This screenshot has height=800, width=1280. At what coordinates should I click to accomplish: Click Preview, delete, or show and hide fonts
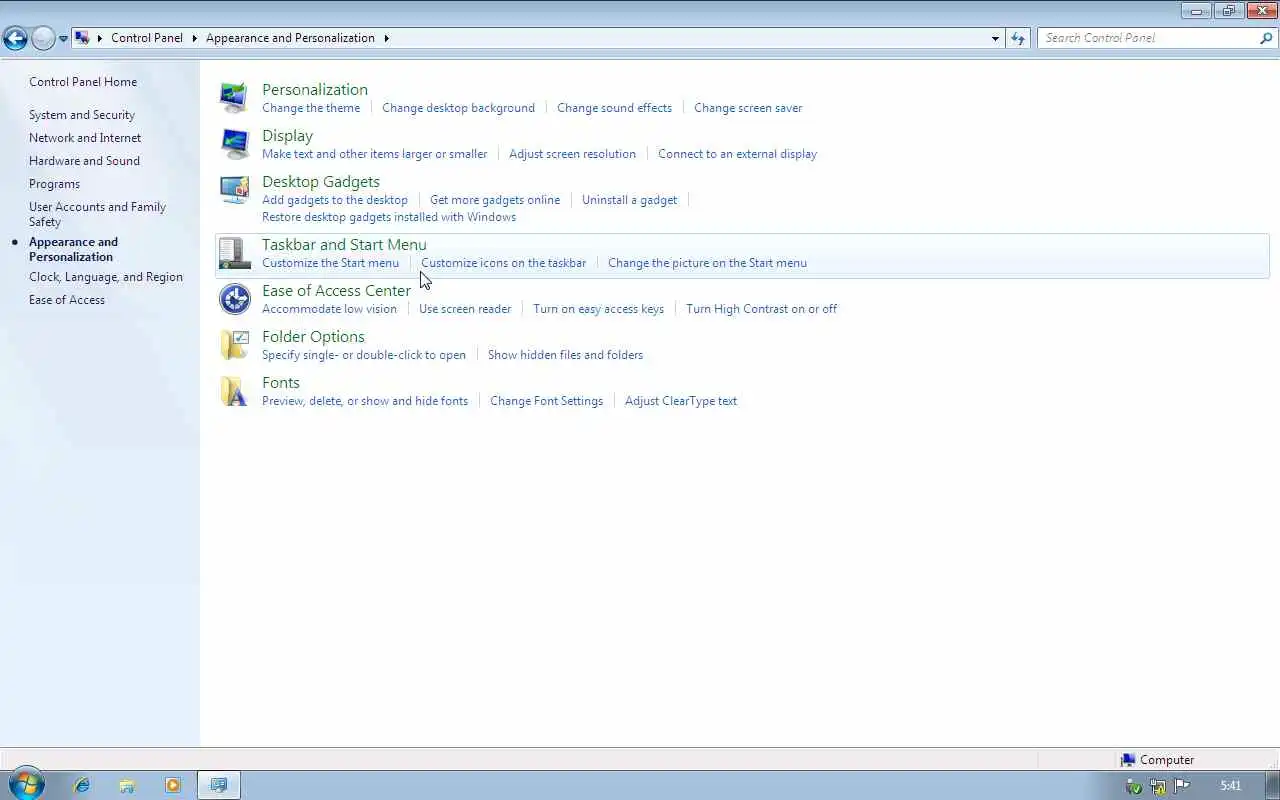pos(365,401)
